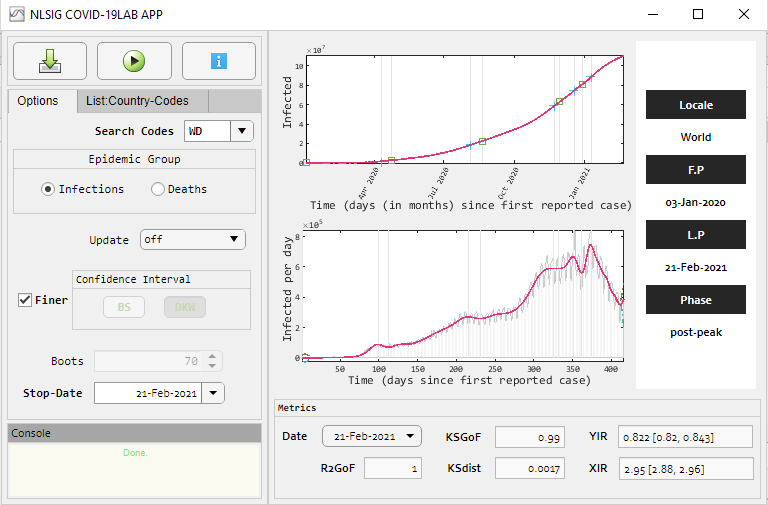
Task: Maximize the NLSIG COVID-19LAB window
Action: coord(698,14)
